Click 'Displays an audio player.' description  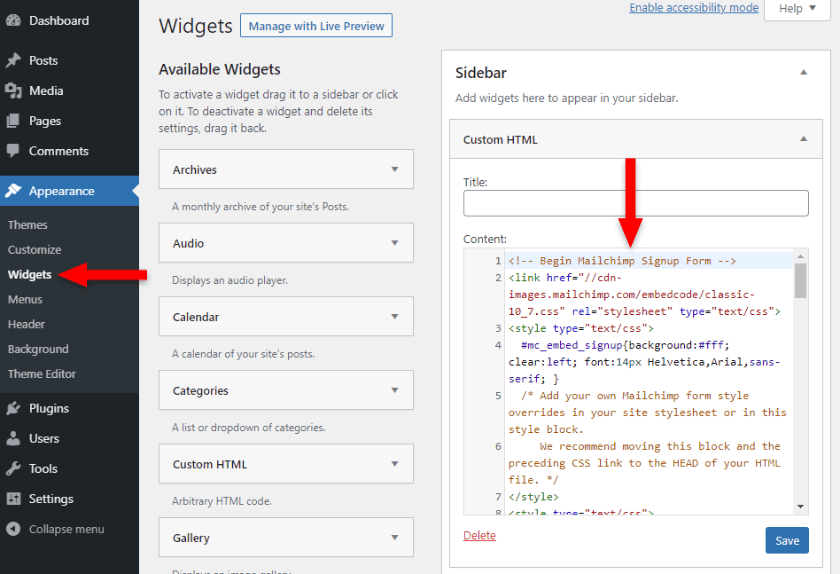230,280
